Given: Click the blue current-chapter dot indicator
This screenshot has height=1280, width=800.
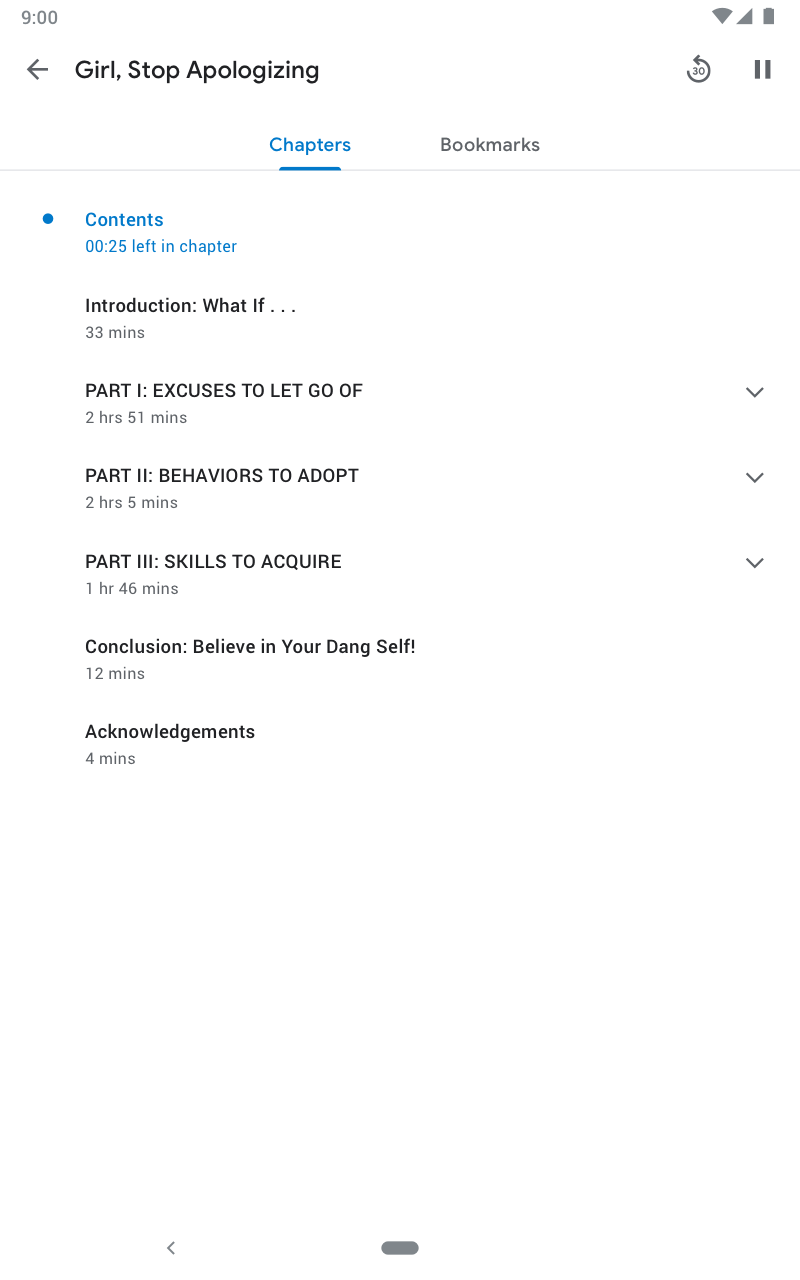Looking at the screenshot, I should (x=48, y=219).
